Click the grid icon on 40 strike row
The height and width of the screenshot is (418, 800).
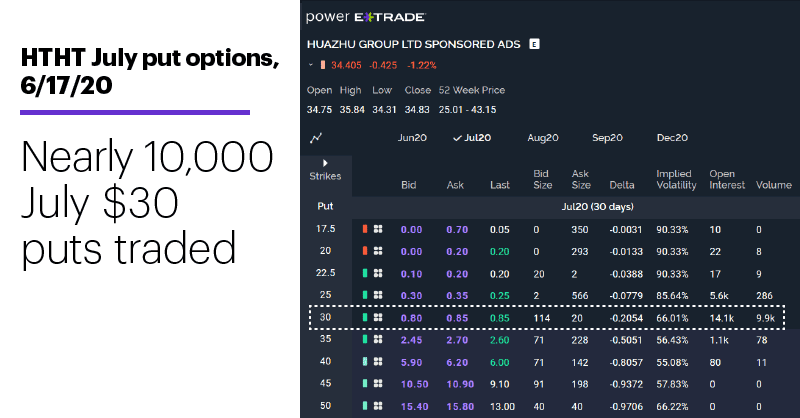[378, 361]
